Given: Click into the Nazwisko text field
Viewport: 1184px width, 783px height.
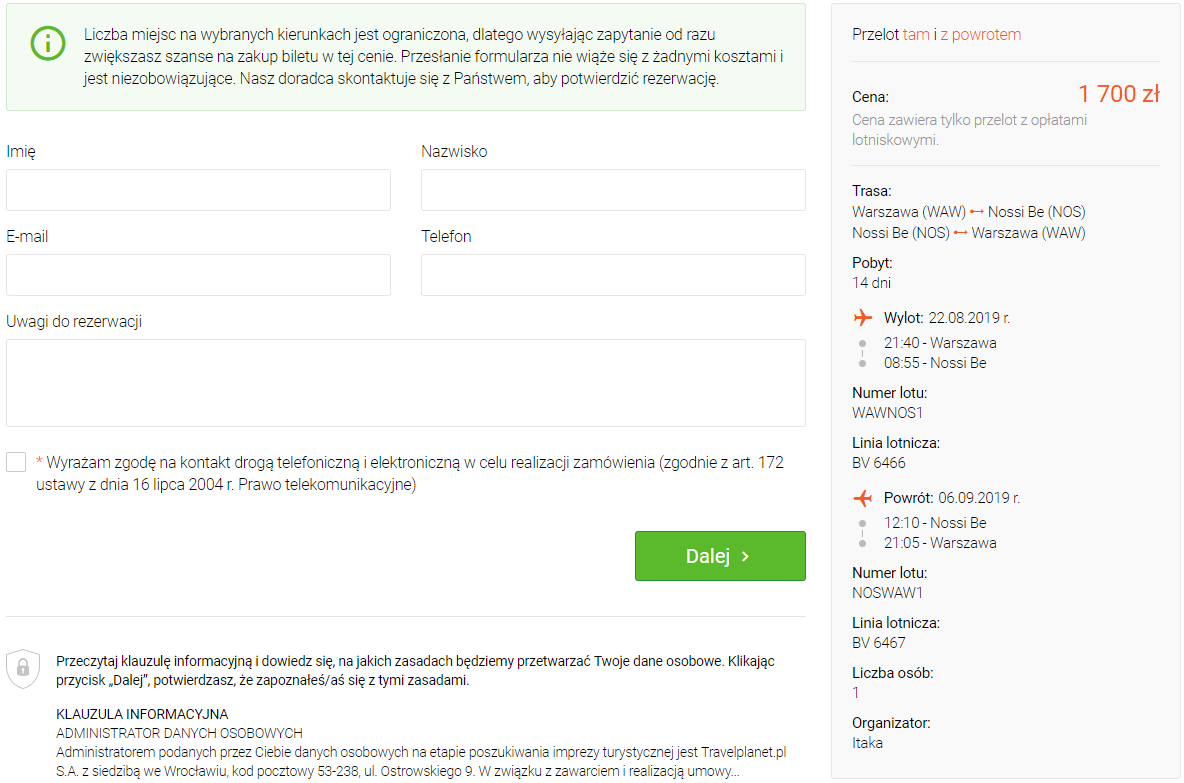Looking at the screenshot, I should pos(613,190).
